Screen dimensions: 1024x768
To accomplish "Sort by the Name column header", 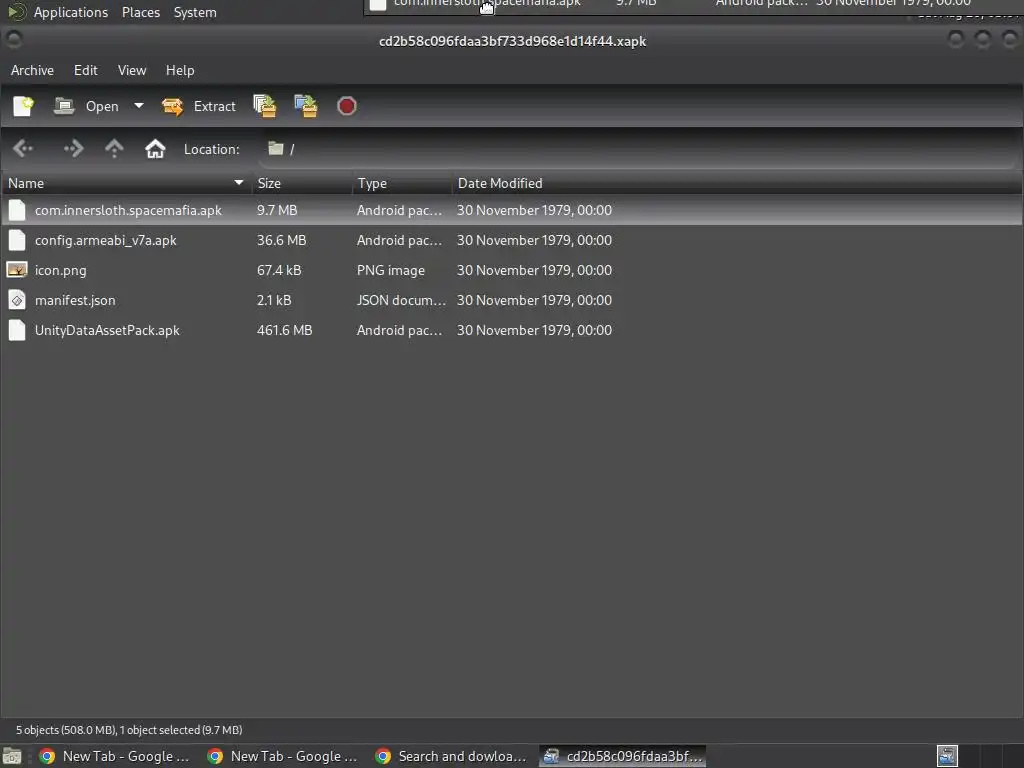I will 125,184.
